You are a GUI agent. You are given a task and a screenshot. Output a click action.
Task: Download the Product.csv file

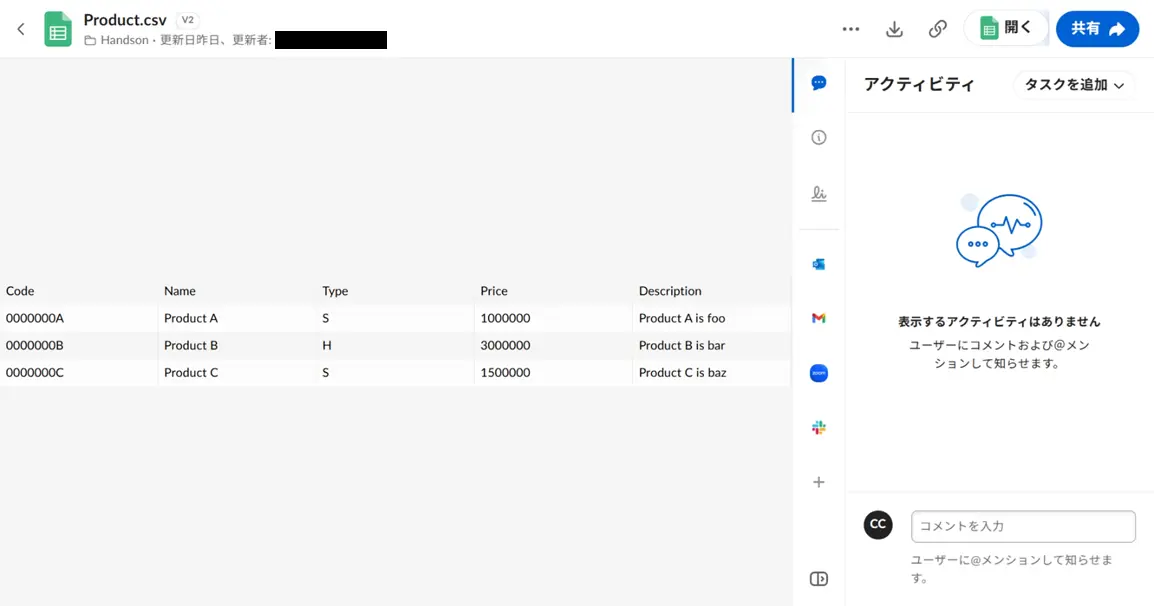pos(894,29)
